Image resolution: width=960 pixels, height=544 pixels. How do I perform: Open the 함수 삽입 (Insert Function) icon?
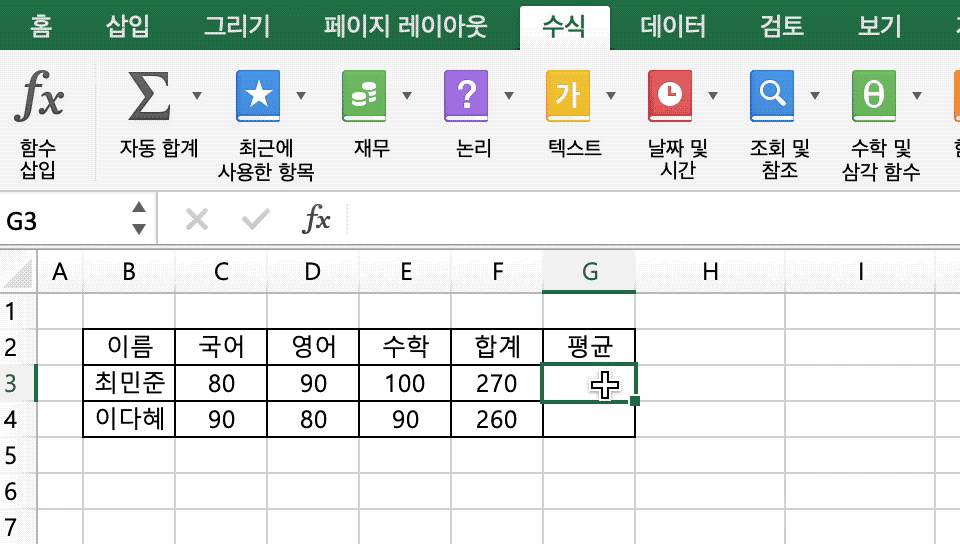click(39, 94)
